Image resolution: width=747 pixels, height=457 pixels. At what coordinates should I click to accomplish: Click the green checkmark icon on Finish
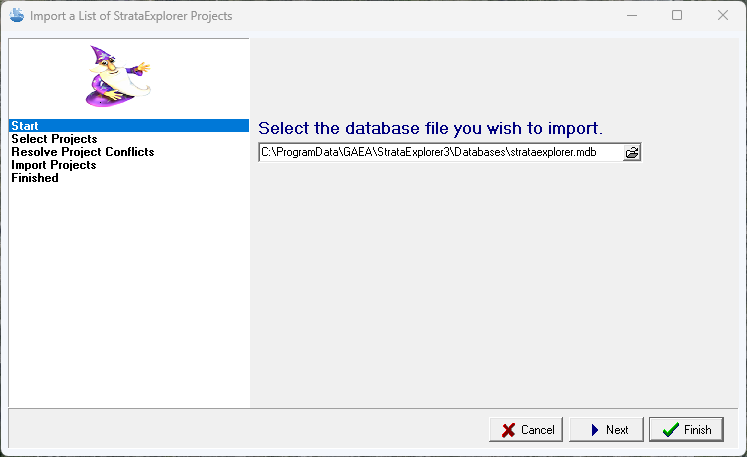[669, 429]
